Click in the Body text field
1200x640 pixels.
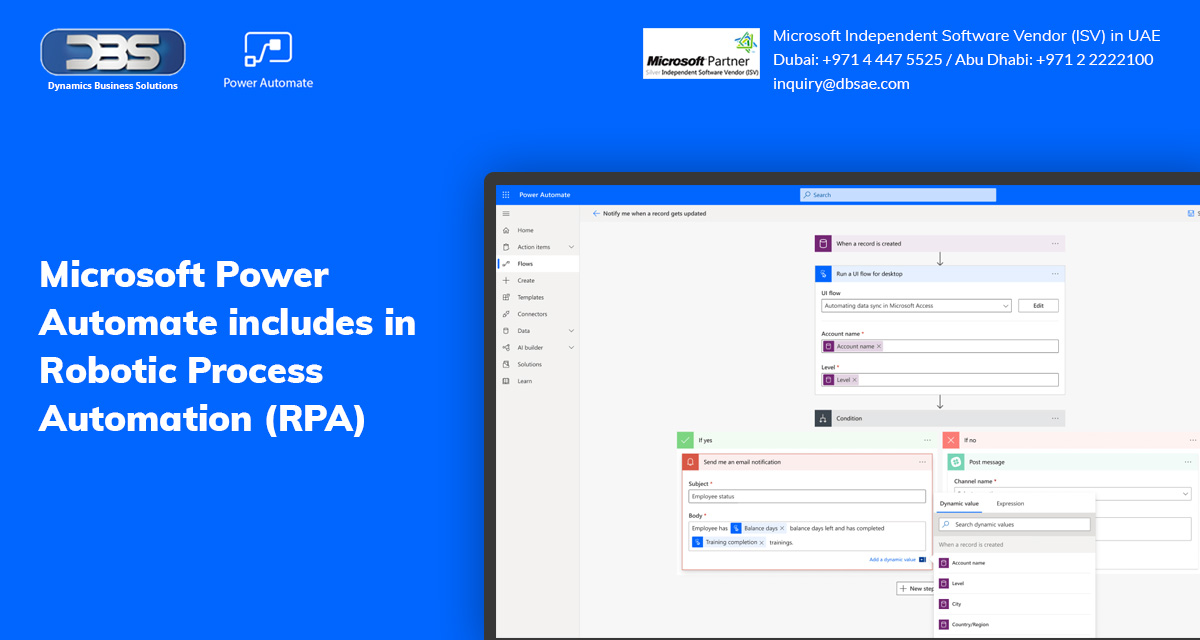pos(807,535)
